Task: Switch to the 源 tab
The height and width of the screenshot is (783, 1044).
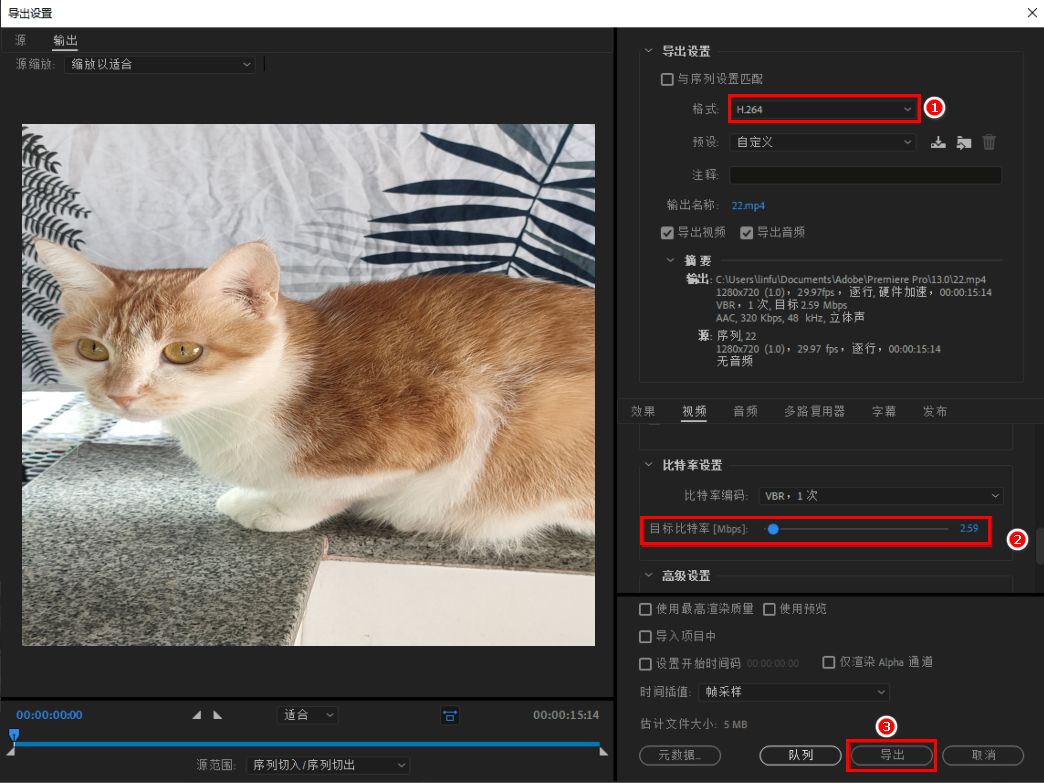Action: [x=19, y=40]
